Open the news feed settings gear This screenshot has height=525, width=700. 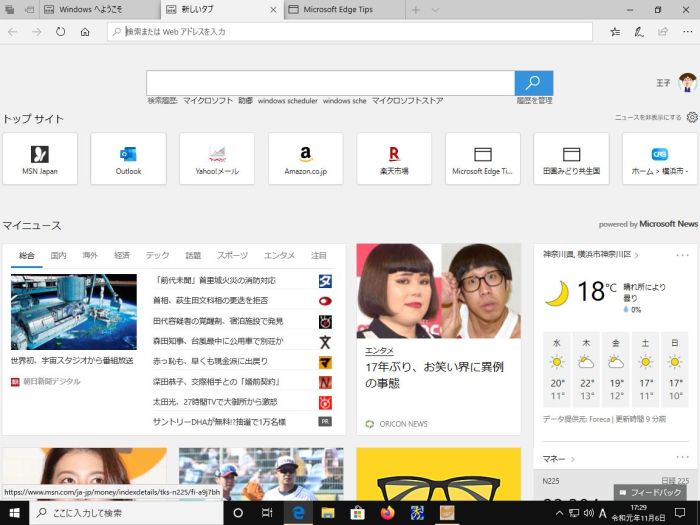(691, 117)
